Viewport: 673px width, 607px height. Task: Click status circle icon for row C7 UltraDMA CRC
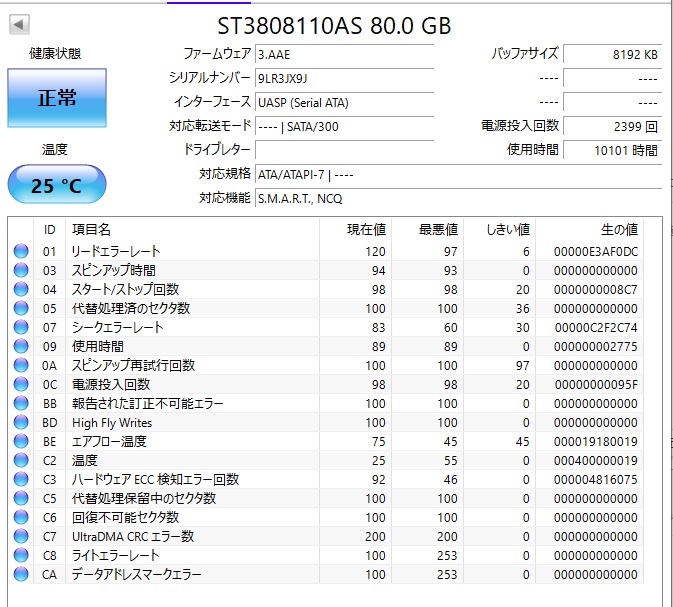[21, 536]
